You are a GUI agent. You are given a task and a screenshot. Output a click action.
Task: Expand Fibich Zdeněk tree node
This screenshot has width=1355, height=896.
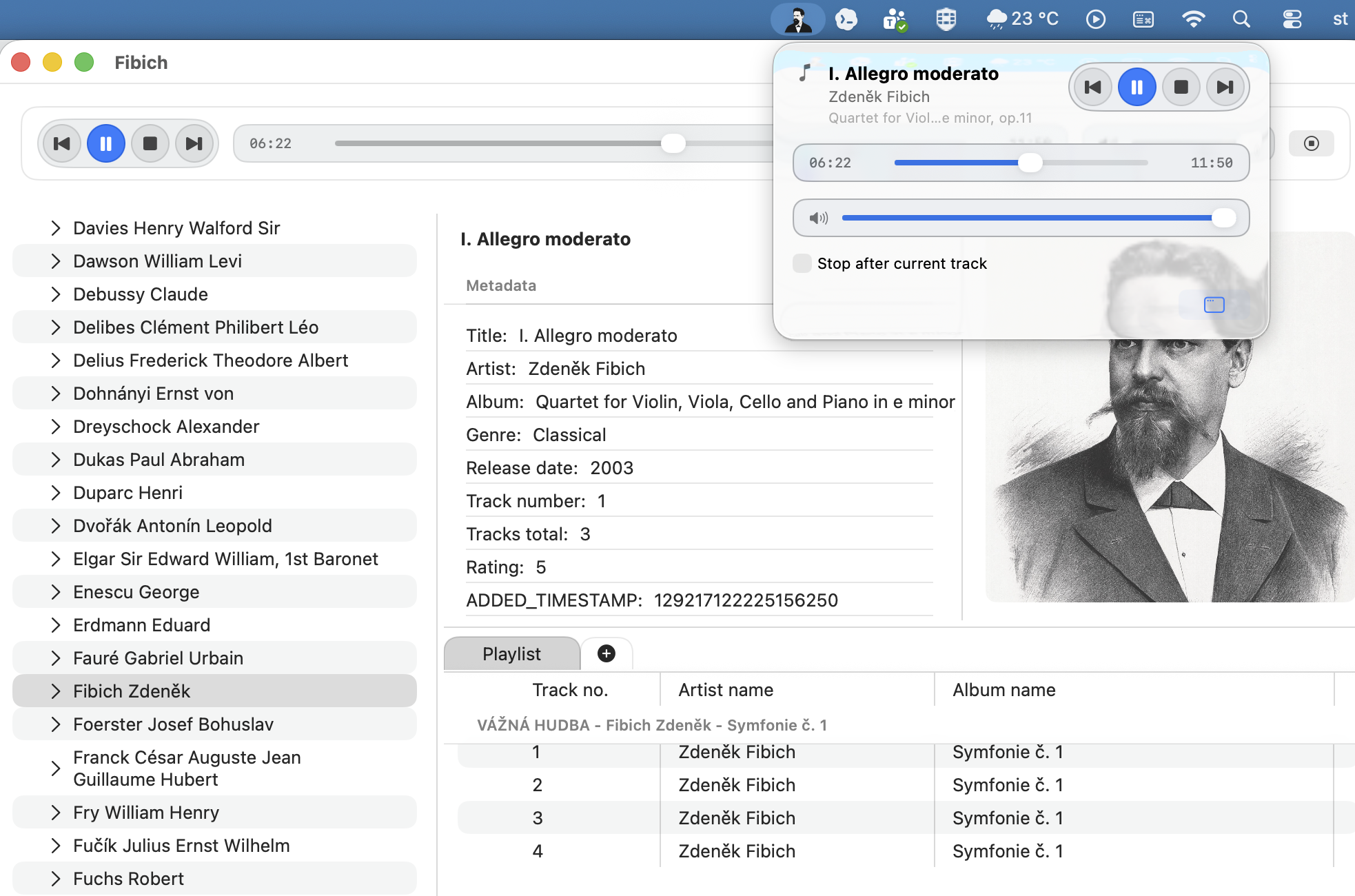coord(56,691)
